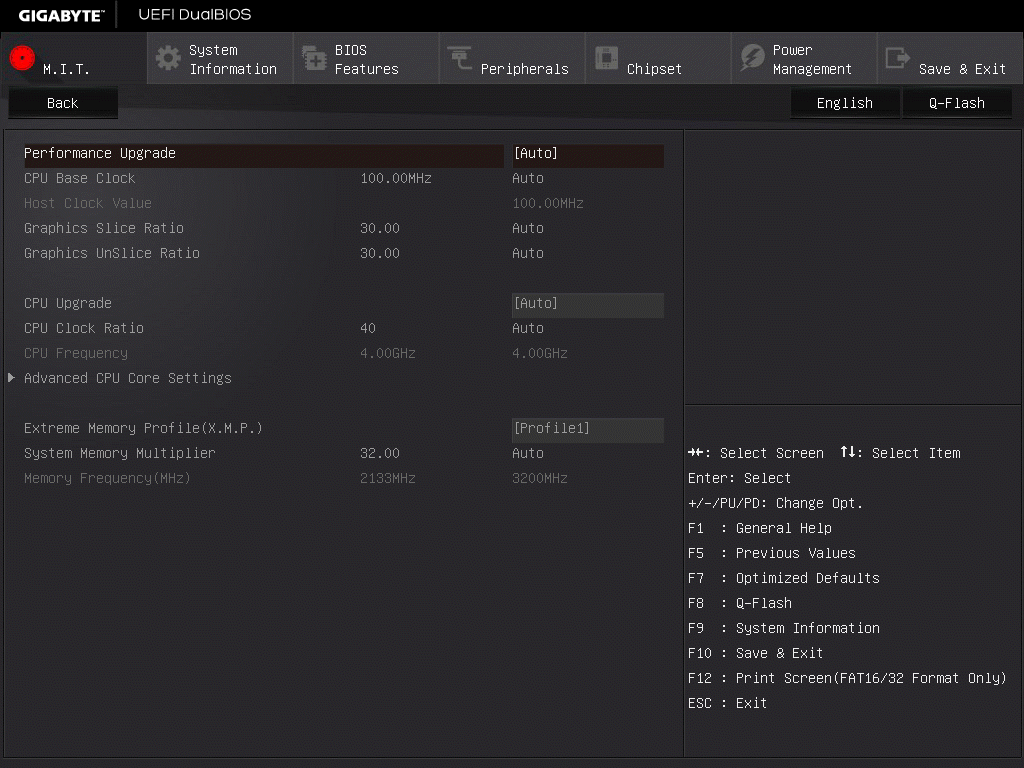The height and width of the screenshot is (768, 1024).
Task: Click the Graphics Slice Ratio label
Action: point(104,229)
